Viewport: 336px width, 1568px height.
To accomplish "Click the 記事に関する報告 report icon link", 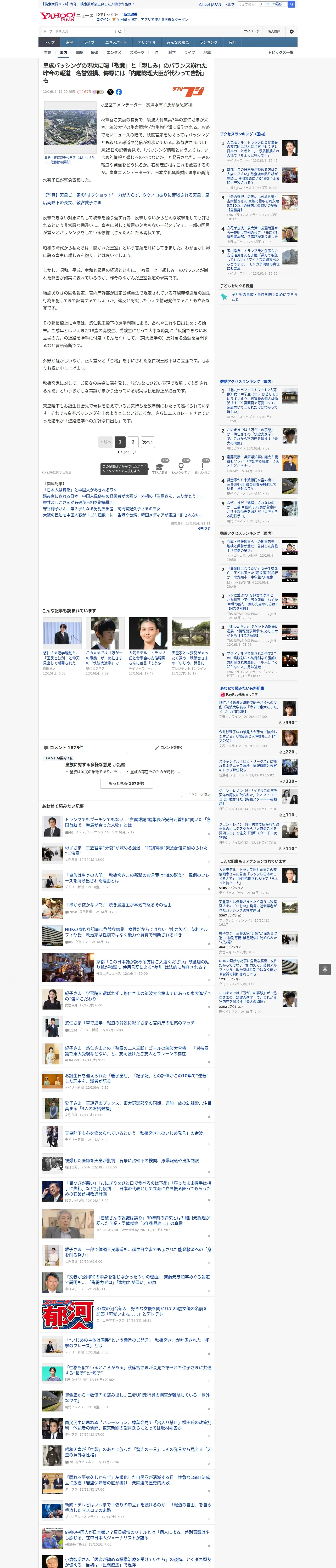I will (x=57, y=472).
